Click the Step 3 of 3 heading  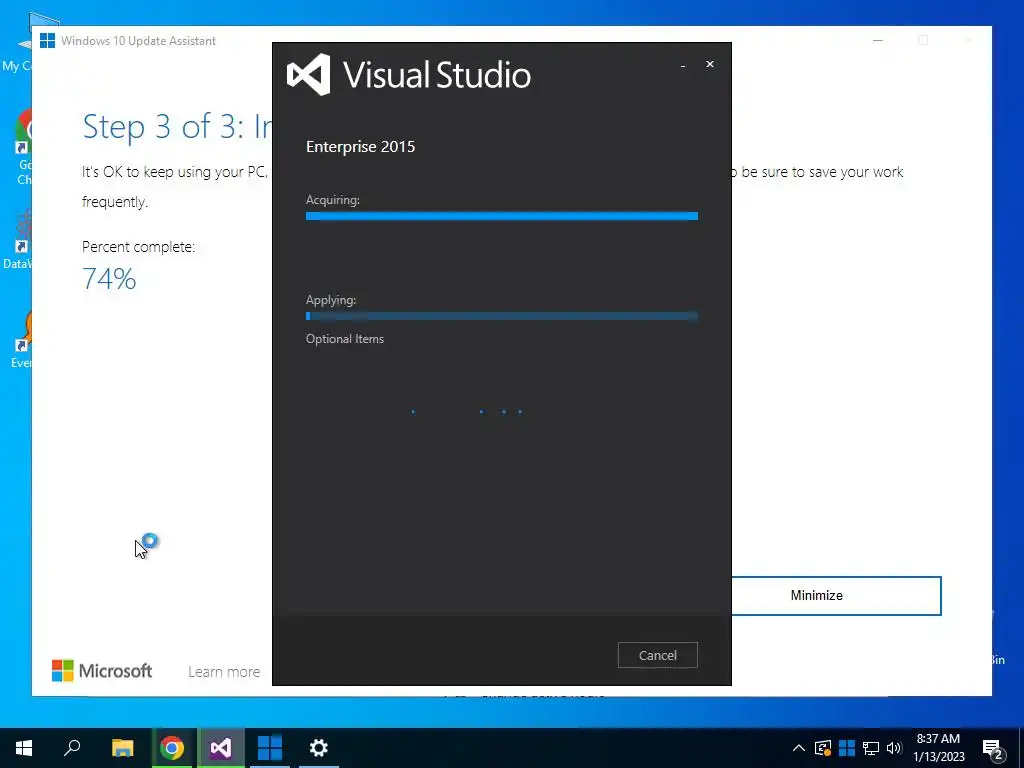pyautogui.click(x=176, y=127)
